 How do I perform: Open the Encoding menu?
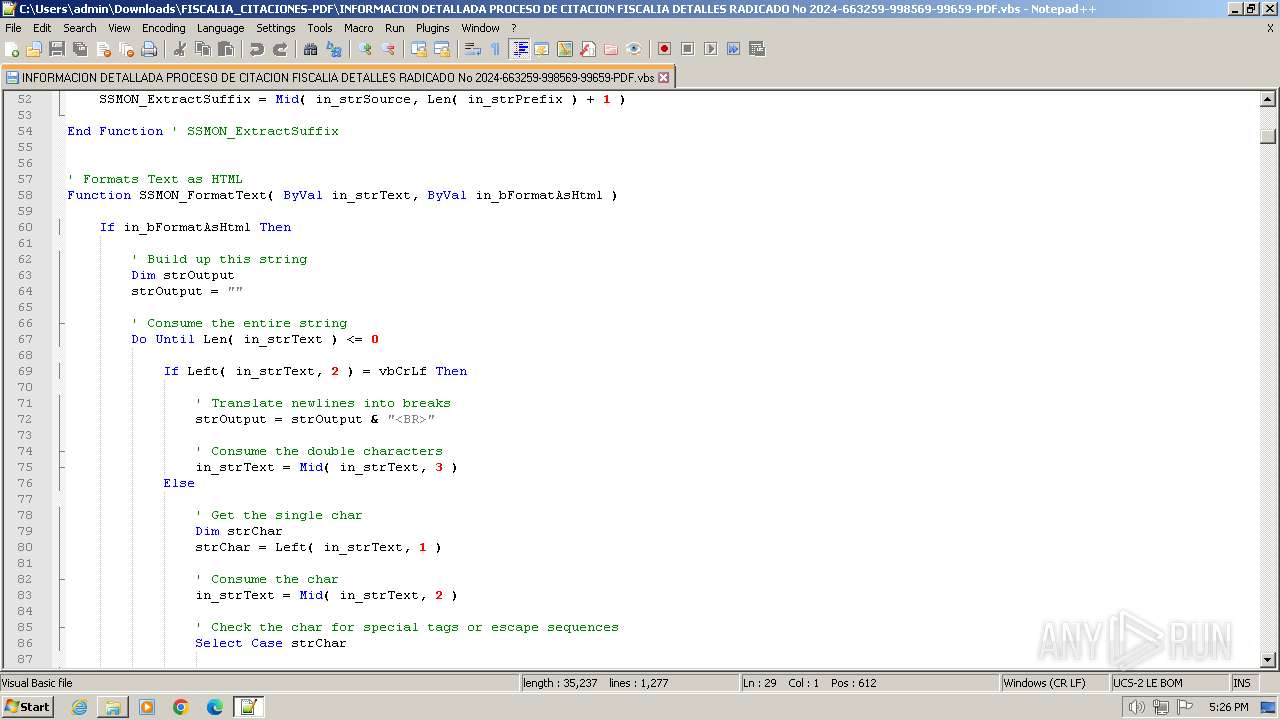[164, 28]
